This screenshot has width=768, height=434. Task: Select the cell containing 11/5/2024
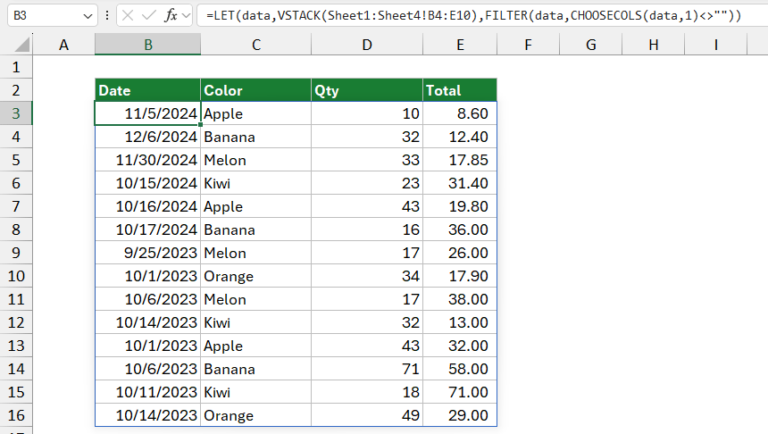(148, 114)
